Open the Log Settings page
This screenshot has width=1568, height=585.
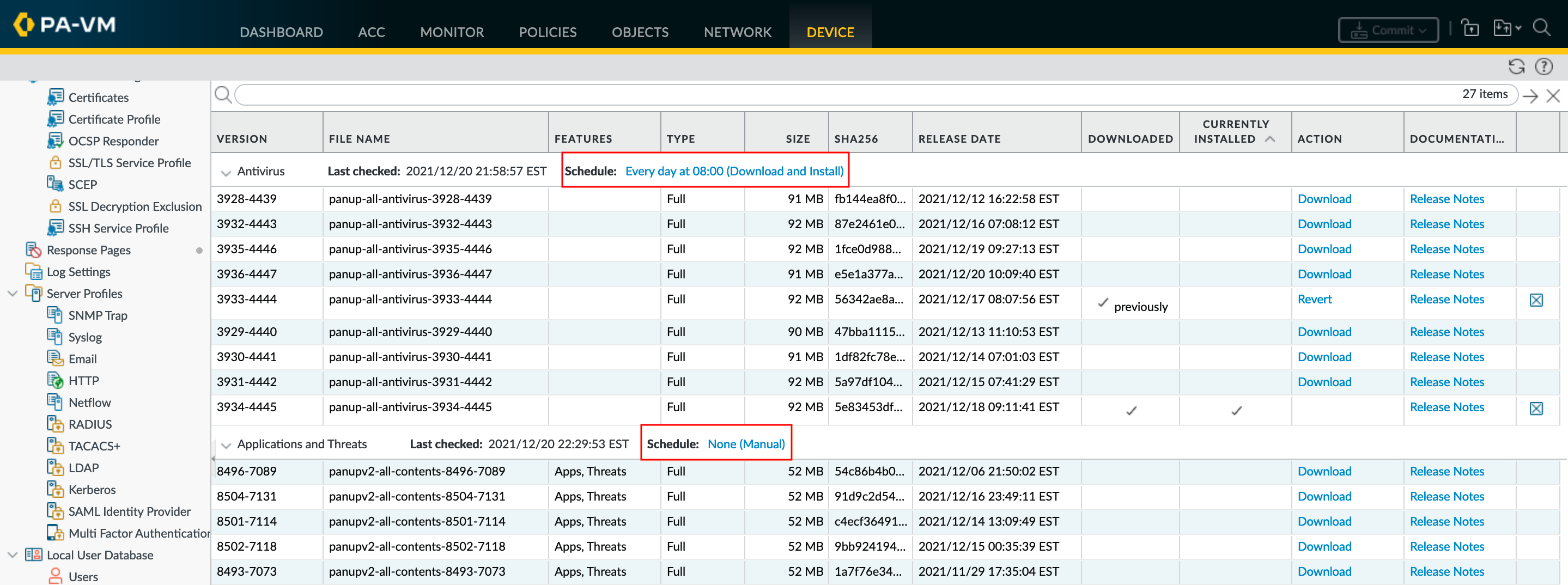(78, 271)
